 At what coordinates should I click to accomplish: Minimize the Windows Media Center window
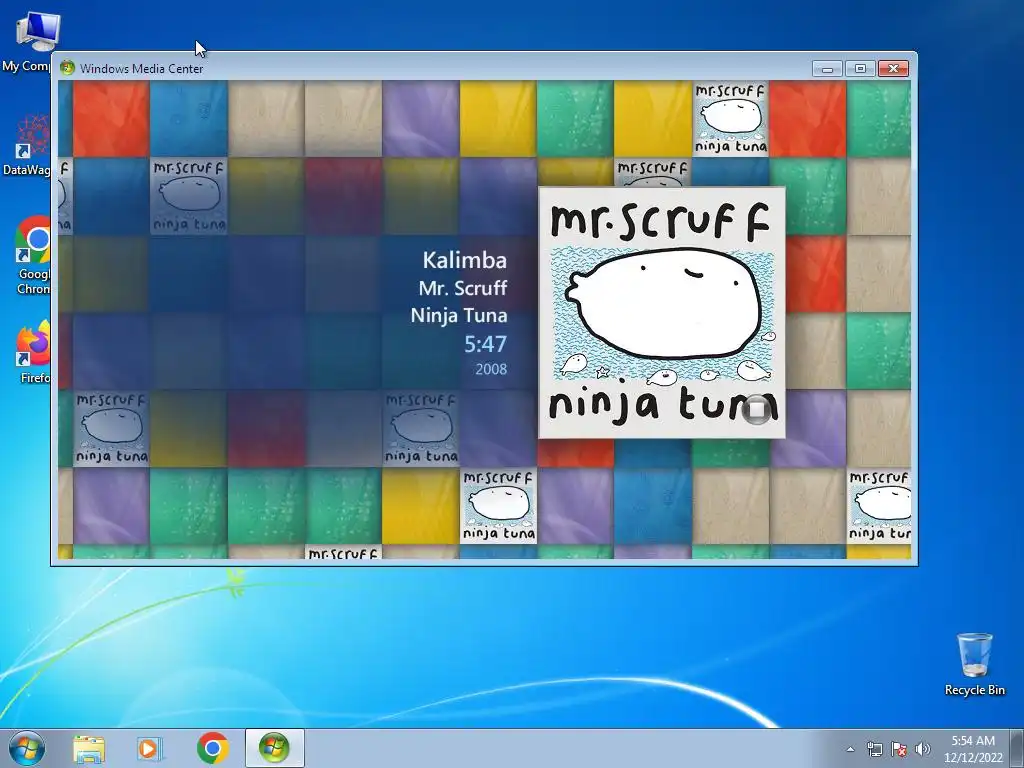827,69
